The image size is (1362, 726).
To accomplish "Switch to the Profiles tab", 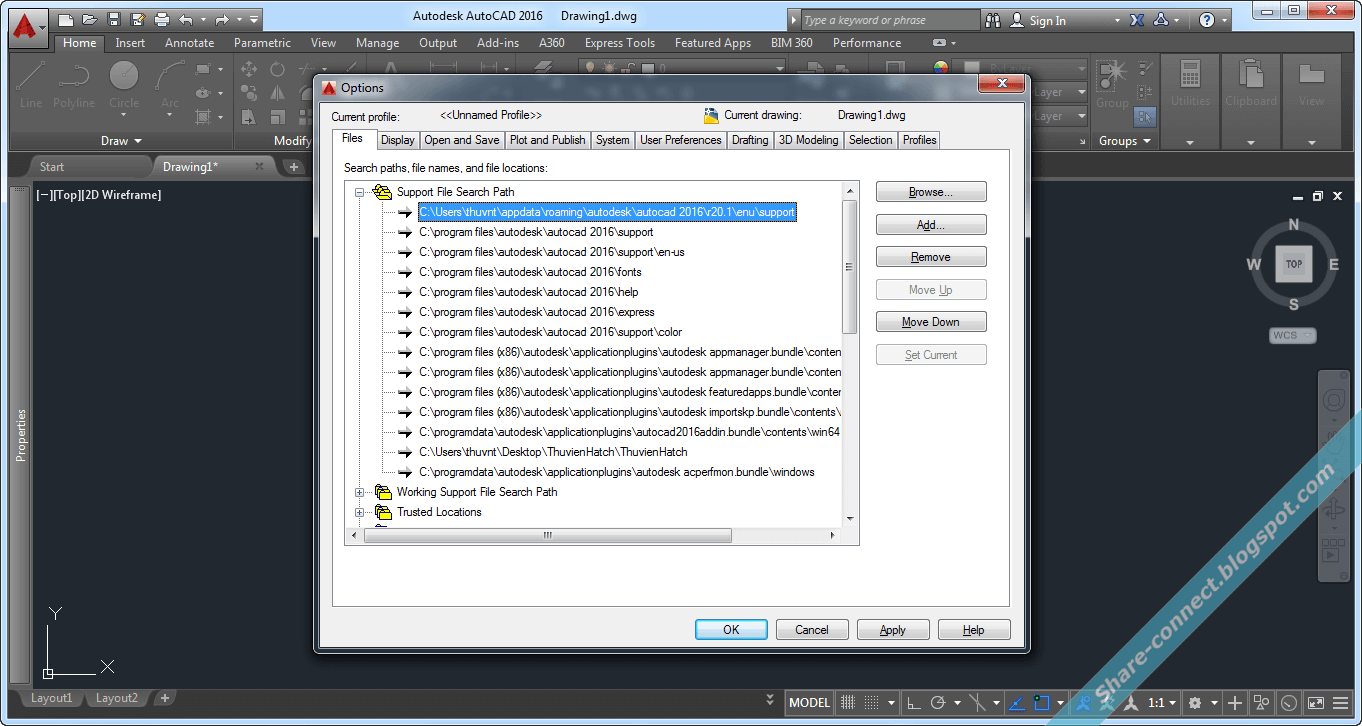I will click(x=919, y=140).
